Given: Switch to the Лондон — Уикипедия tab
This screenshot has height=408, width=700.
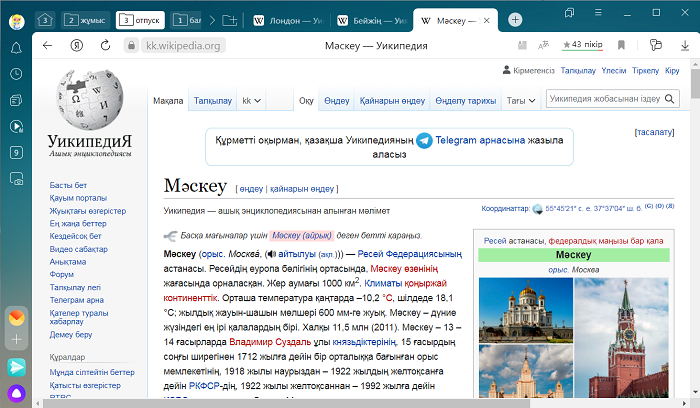Looking at the screenshot, I should (x=288, y=21).
